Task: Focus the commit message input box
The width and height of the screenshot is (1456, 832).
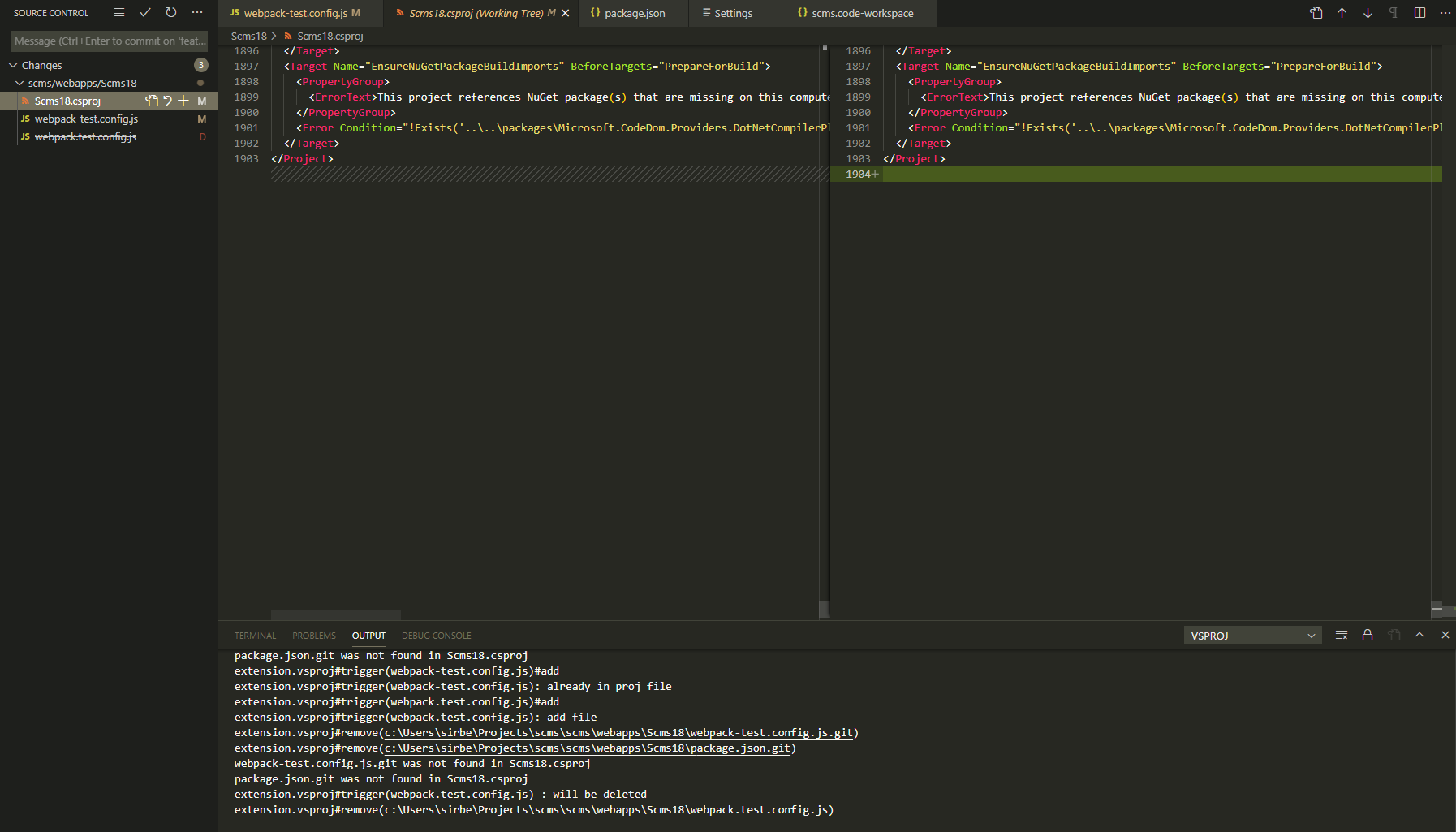Action: point(110,41)
